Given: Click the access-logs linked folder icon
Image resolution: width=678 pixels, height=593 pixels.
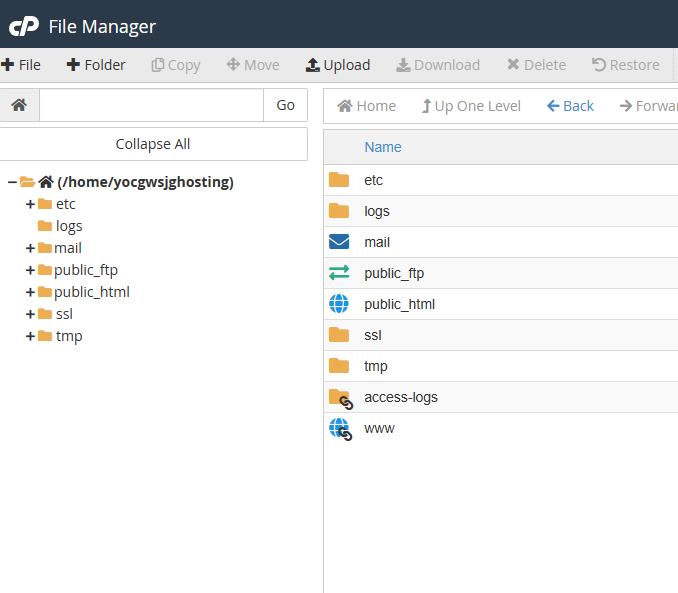Looking at the screenshot, I should (340, 398).
